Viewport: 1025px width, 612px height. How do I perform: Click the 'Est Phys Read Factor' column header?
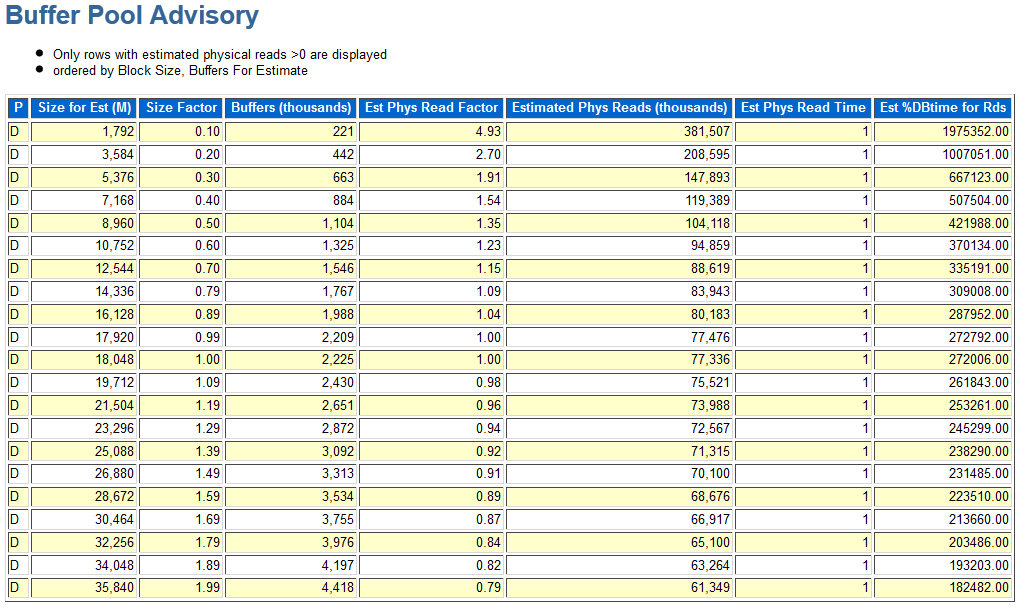(431, 108)
